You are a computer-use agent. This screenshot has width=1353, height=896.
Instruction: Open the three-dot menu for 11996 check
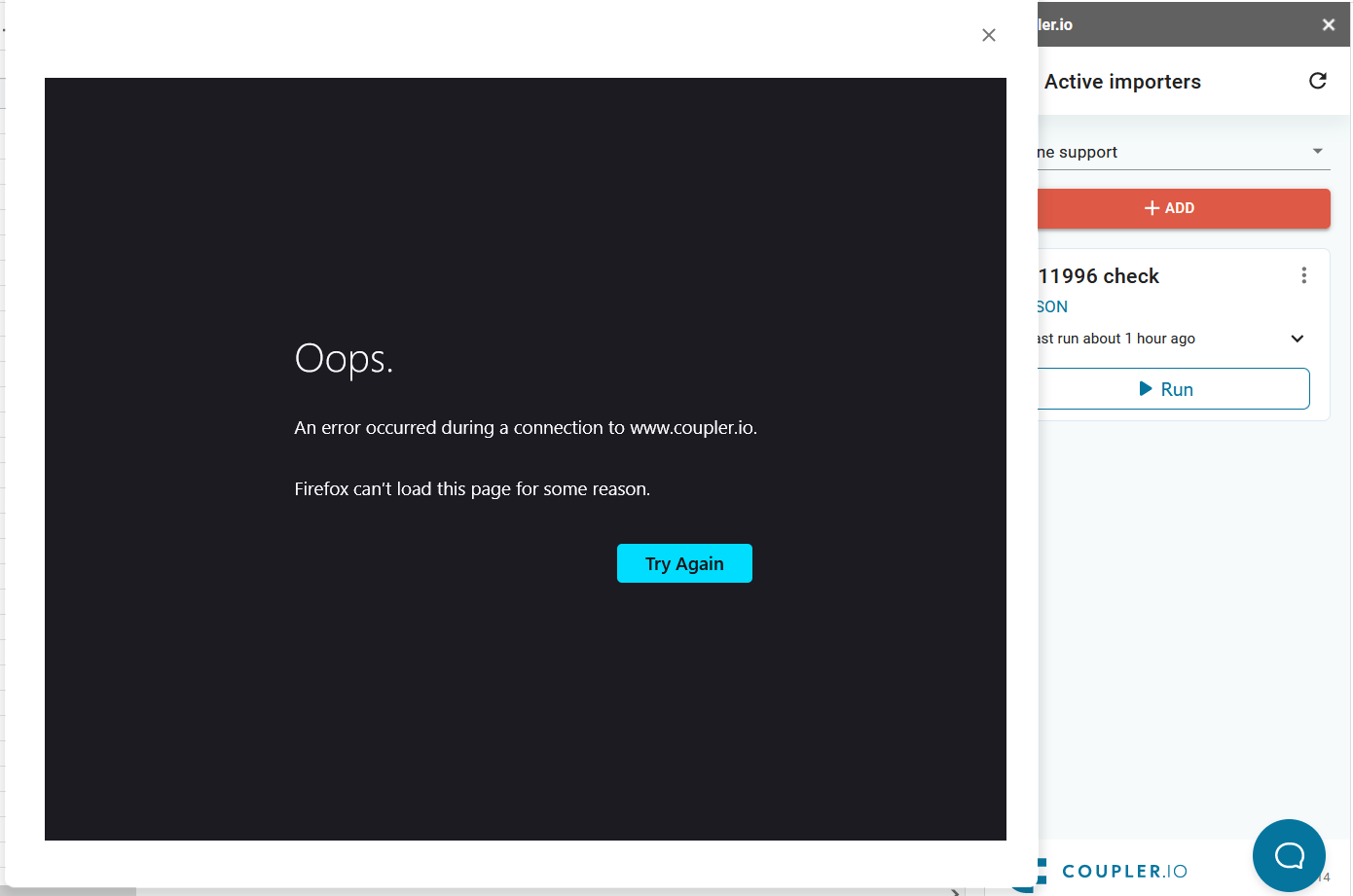coord(1303,275)
